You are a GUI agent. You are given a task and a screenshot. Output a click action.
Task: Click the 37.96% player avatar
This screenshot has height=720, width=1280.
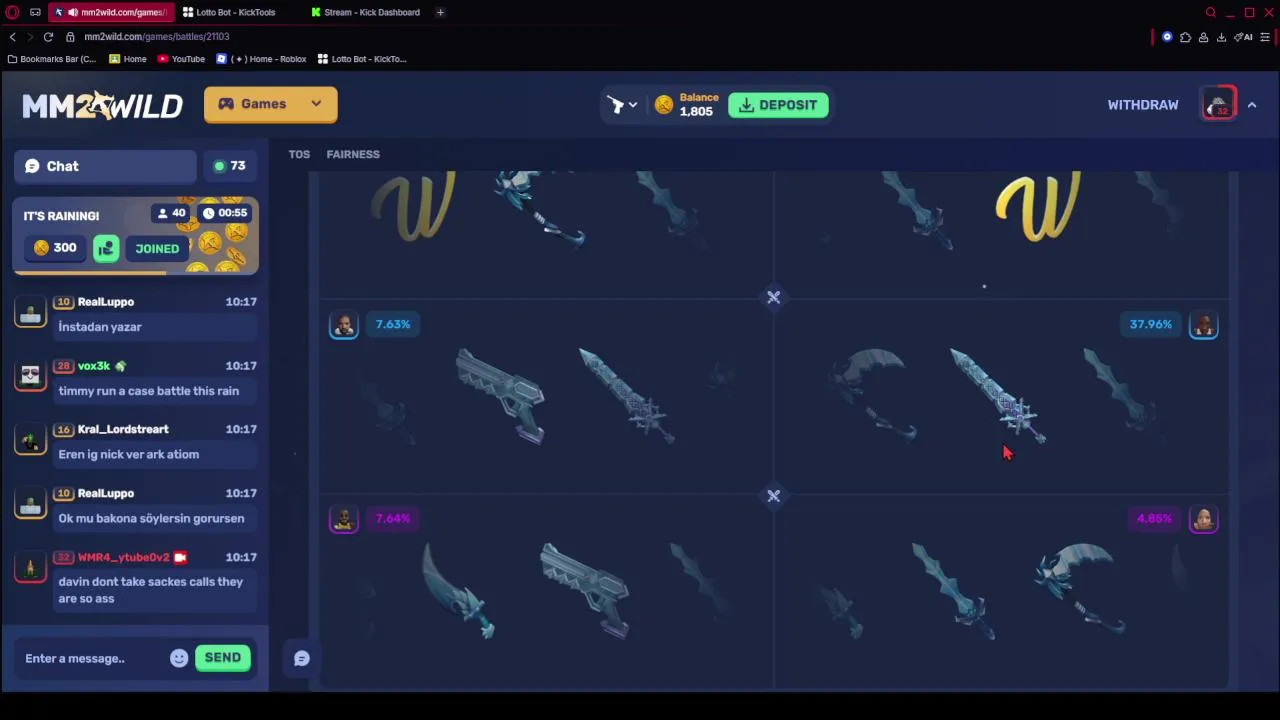click(1204, 325)
